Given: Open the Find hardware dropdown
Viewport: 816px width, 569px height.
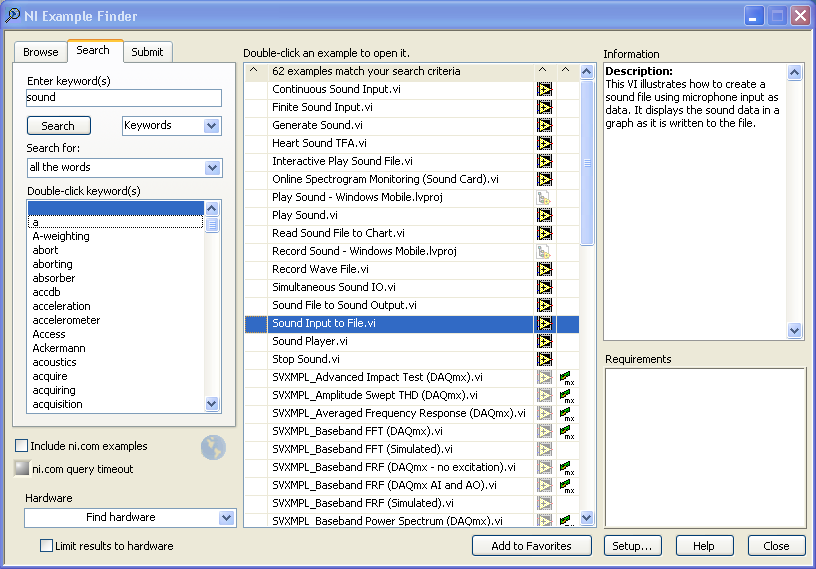Looking at the screenshot, I should pos(226,517).
